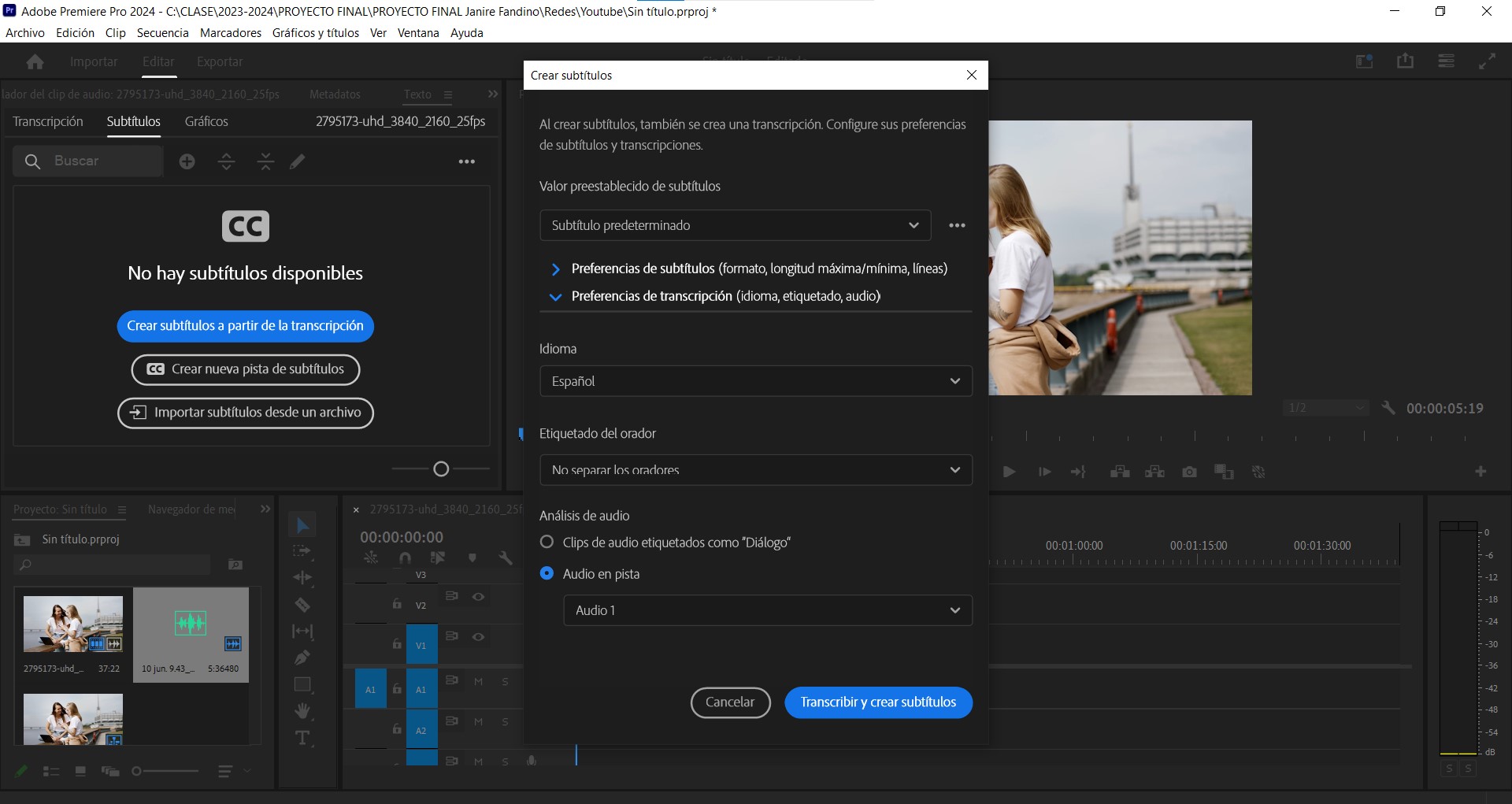Adjust the Subtítulos panel zoom slider handle
The image size is (1512, 804).
pos(441,469)
